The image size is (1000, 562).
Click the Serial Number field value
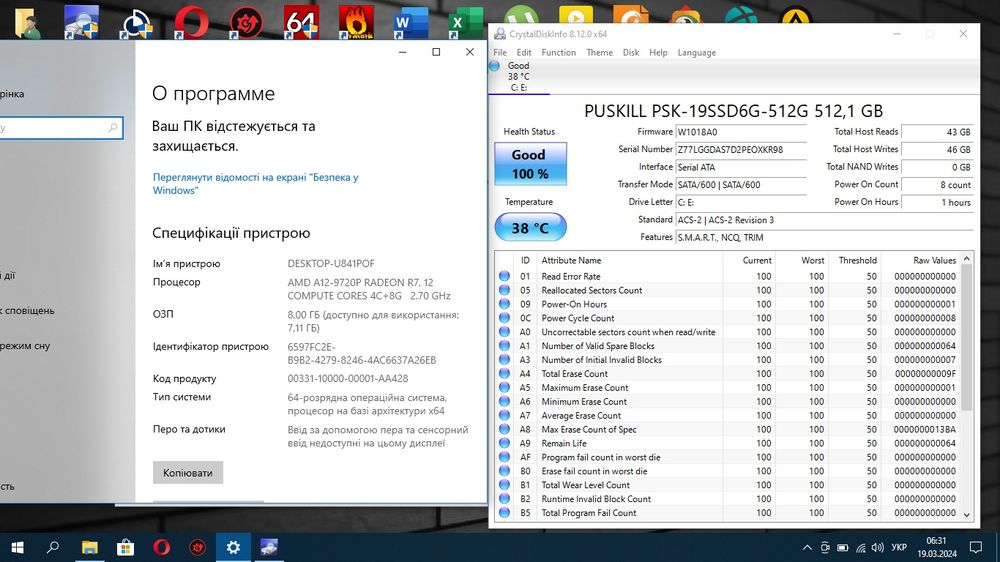[x=740, y=150]
